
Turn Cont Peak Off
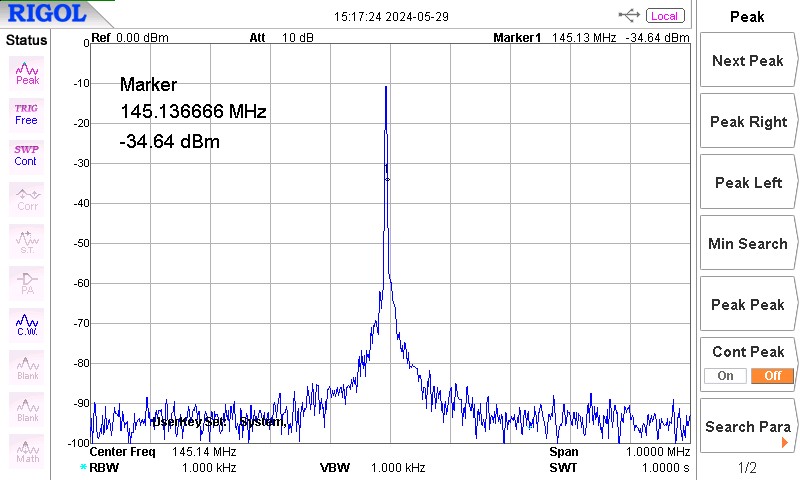click(x=772, y=376)
